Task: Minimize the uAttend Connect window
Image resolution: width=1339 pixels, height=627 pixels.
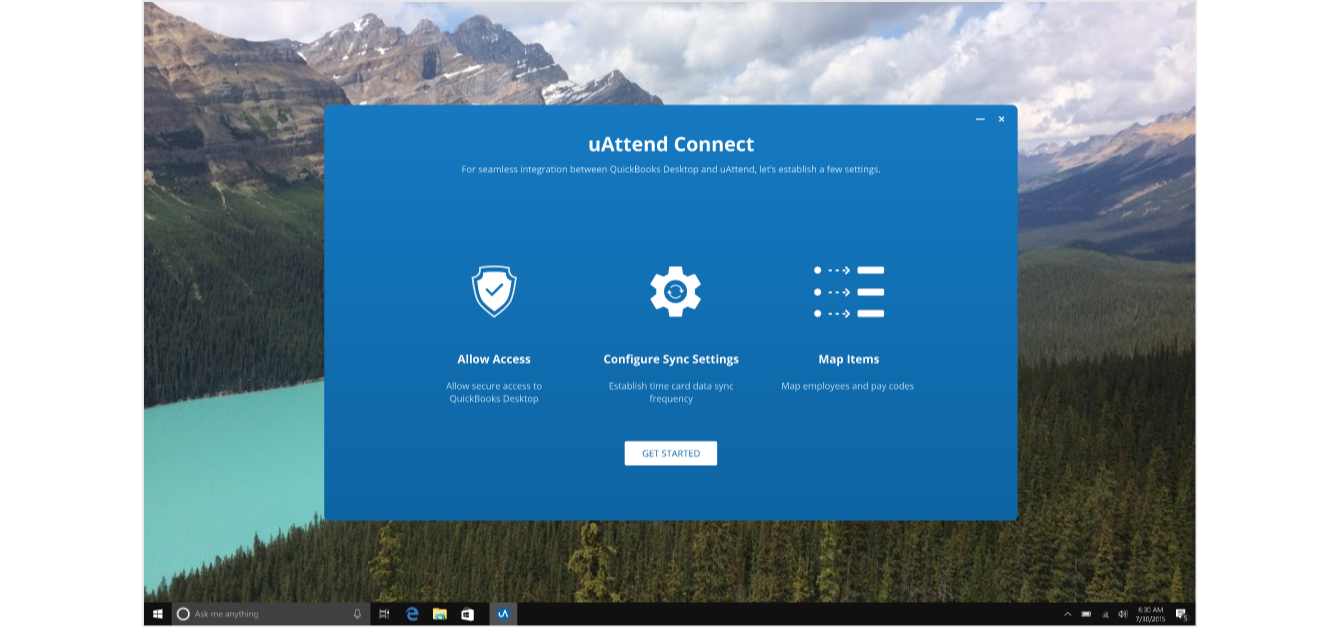Action: 980,119
